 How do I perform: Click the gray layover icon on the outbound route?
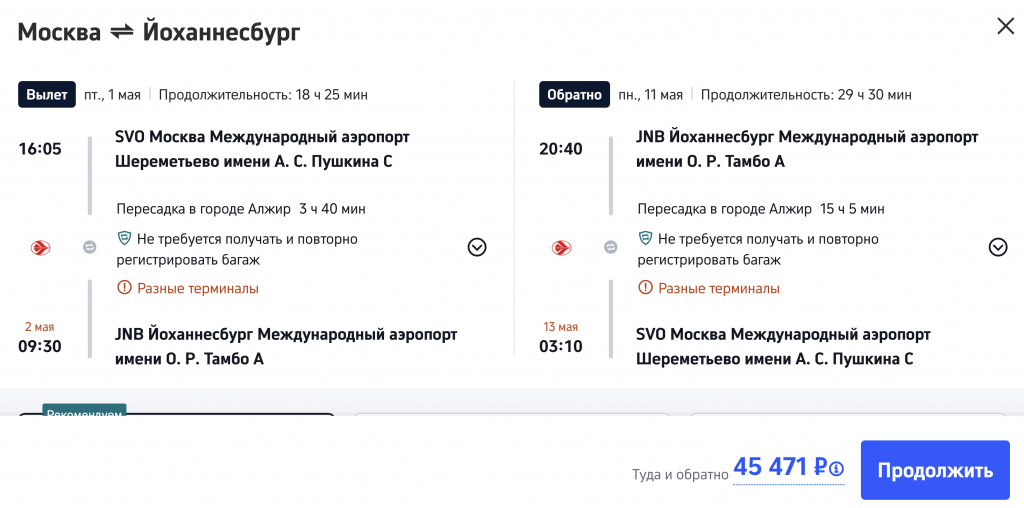coord(89,247)
